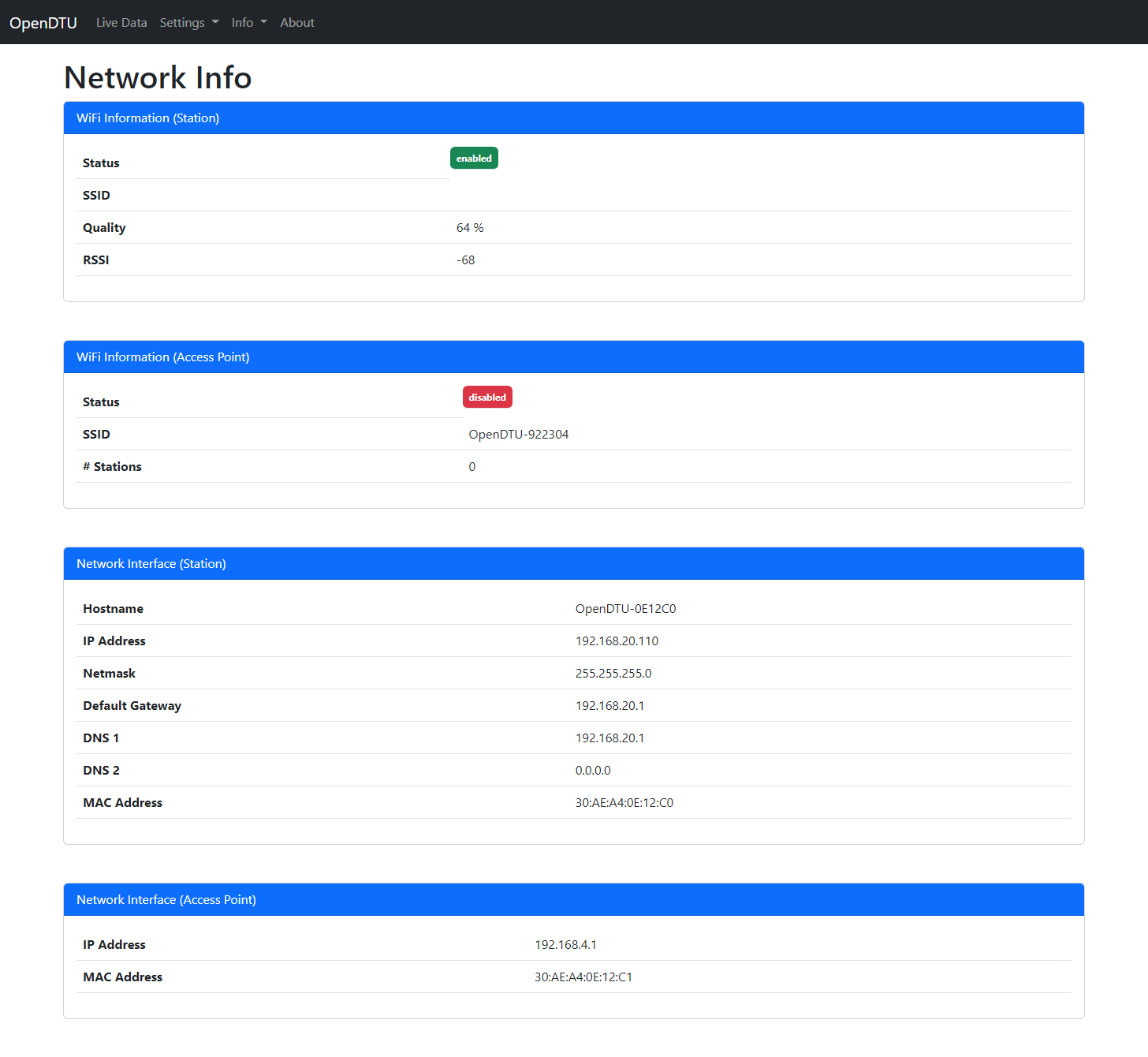Open the Live Data page
The image size is (1148, 1057).
121,23
